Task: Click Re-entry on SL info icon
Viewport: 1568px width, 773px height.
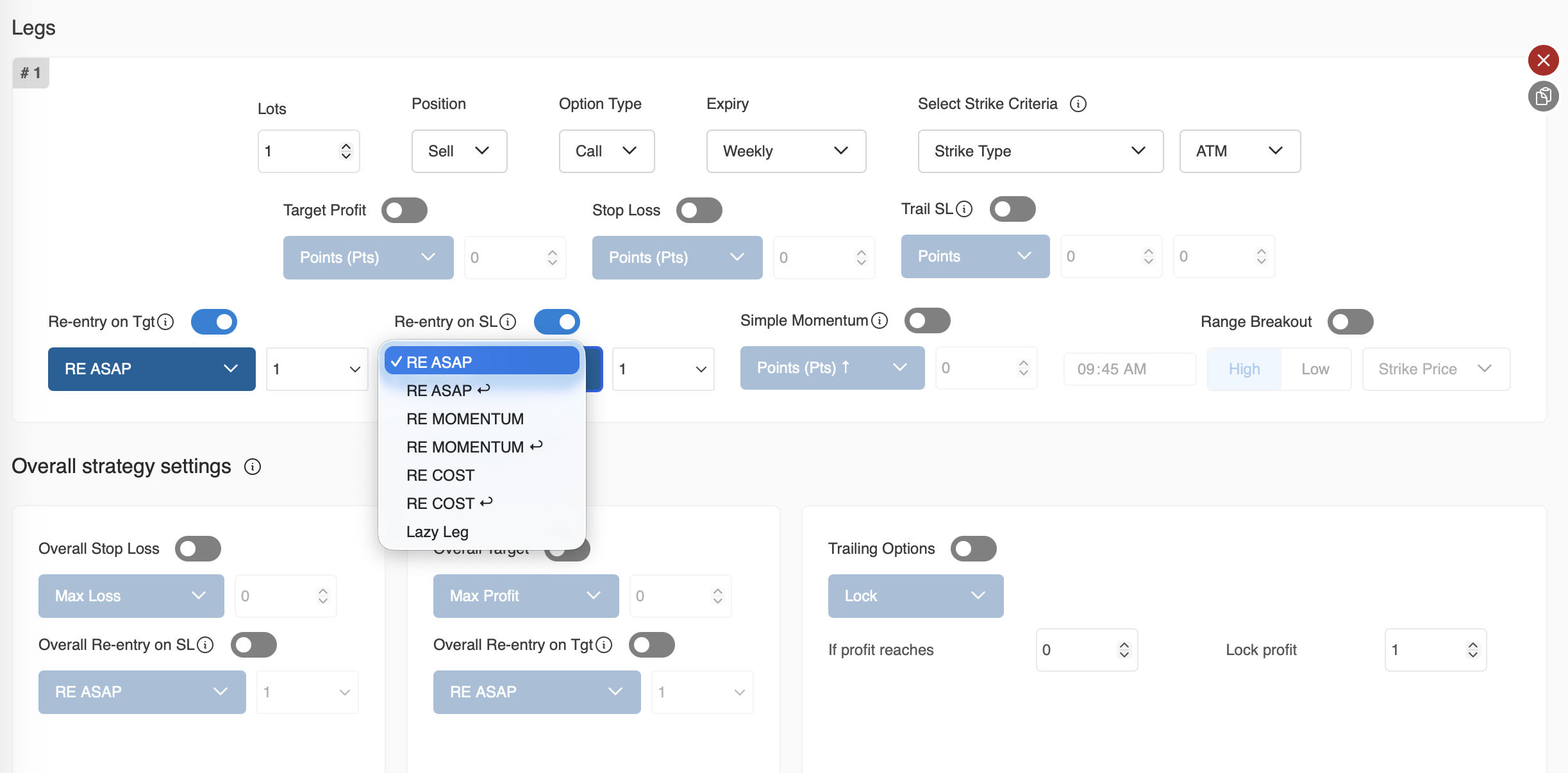Action: coord(508,322)
